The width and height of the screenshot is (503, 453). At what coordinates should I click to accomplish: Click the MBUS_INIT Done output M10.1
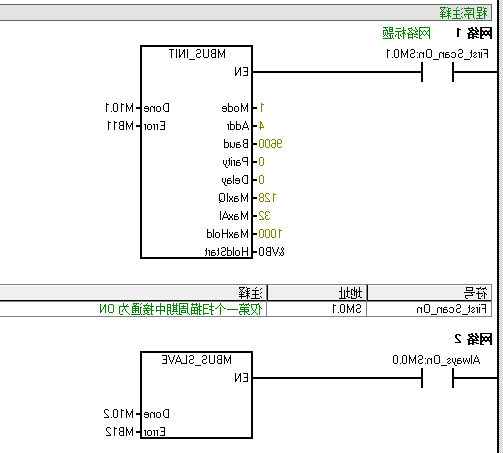click(x=120, y=108)
